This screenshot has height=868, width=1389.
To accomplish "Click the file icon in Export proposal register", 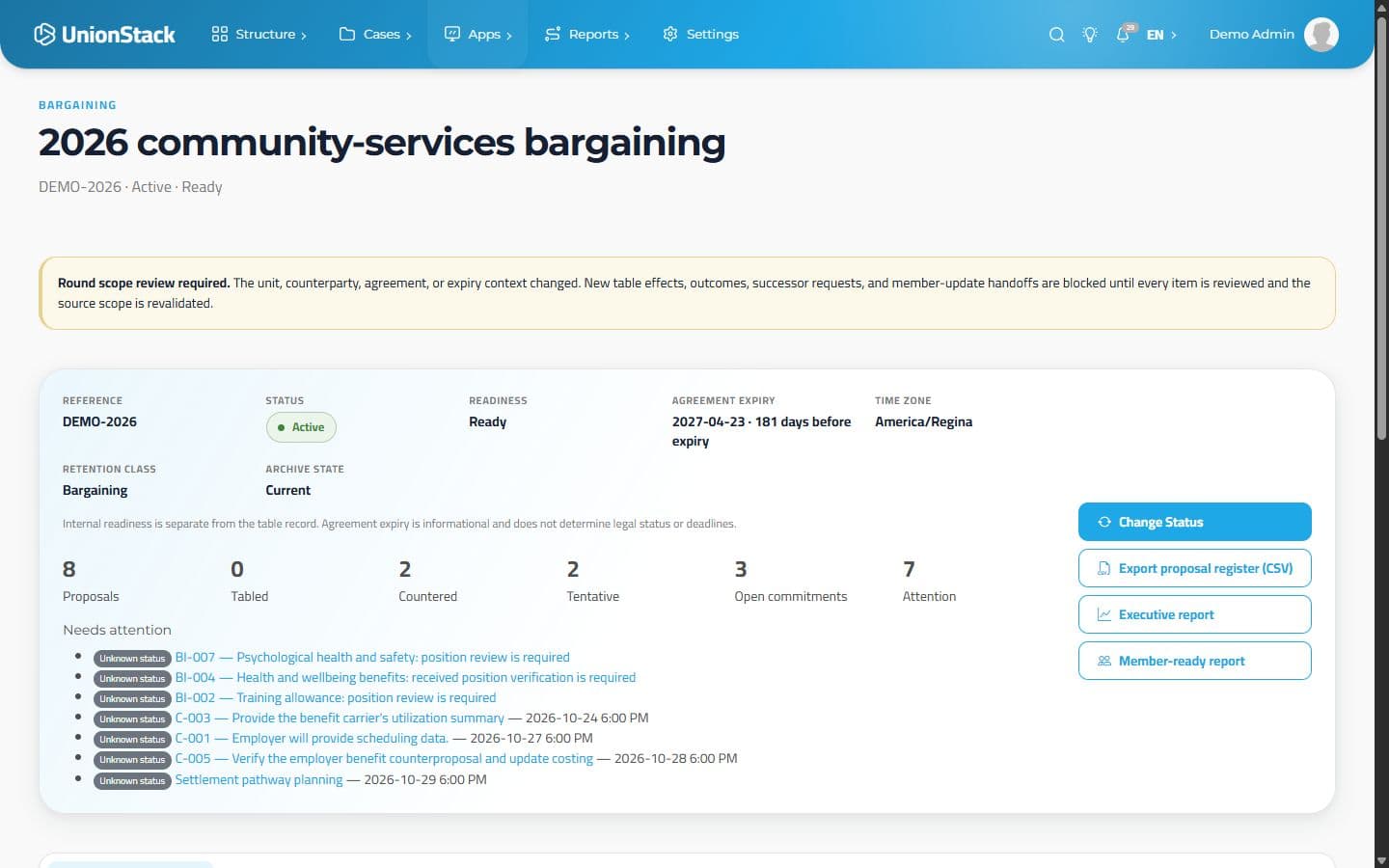I will coord(1104,568).
